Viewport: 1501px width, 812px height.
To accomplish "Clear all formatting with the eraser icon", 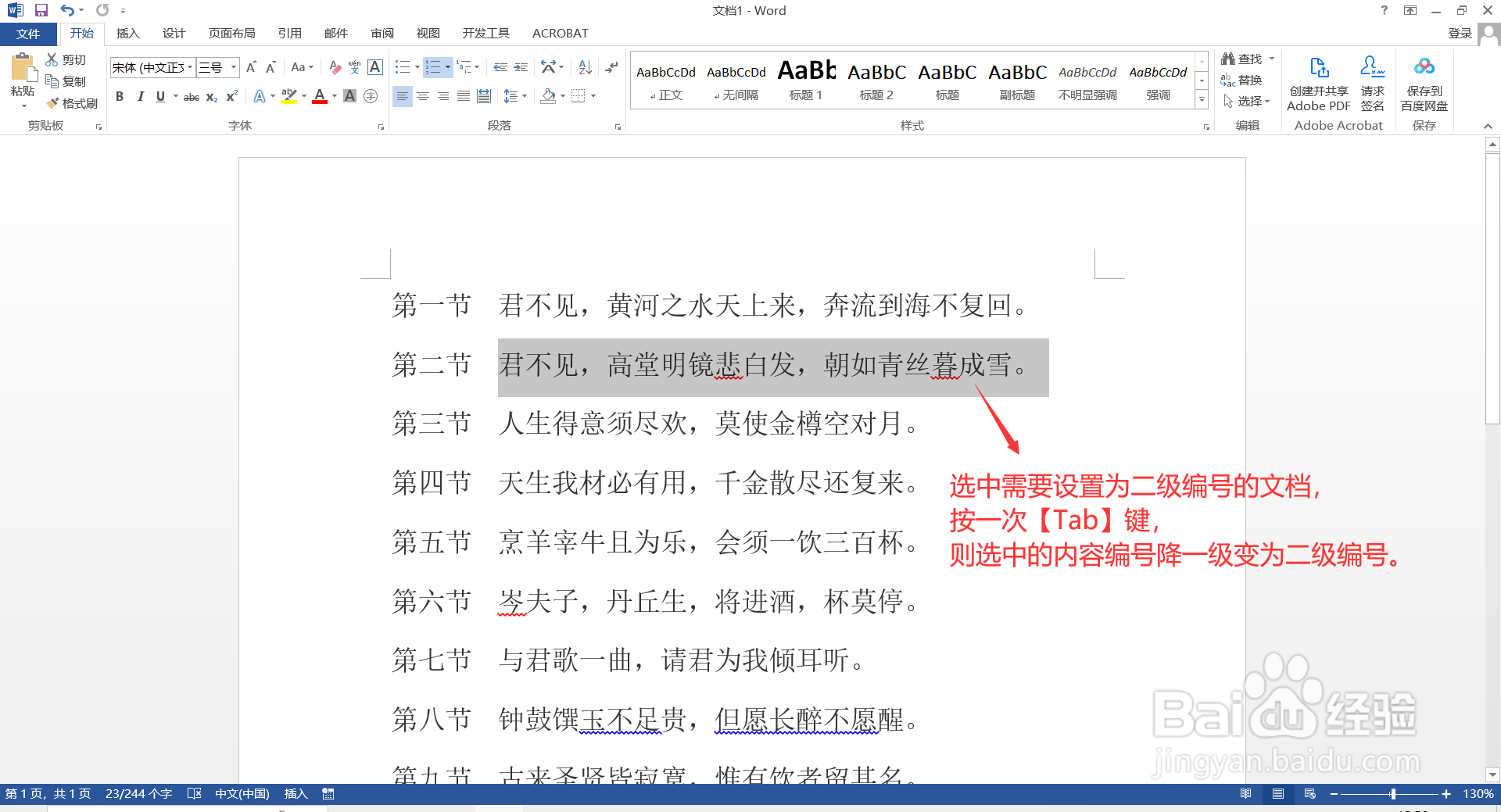I will click(x=335, y=67).
